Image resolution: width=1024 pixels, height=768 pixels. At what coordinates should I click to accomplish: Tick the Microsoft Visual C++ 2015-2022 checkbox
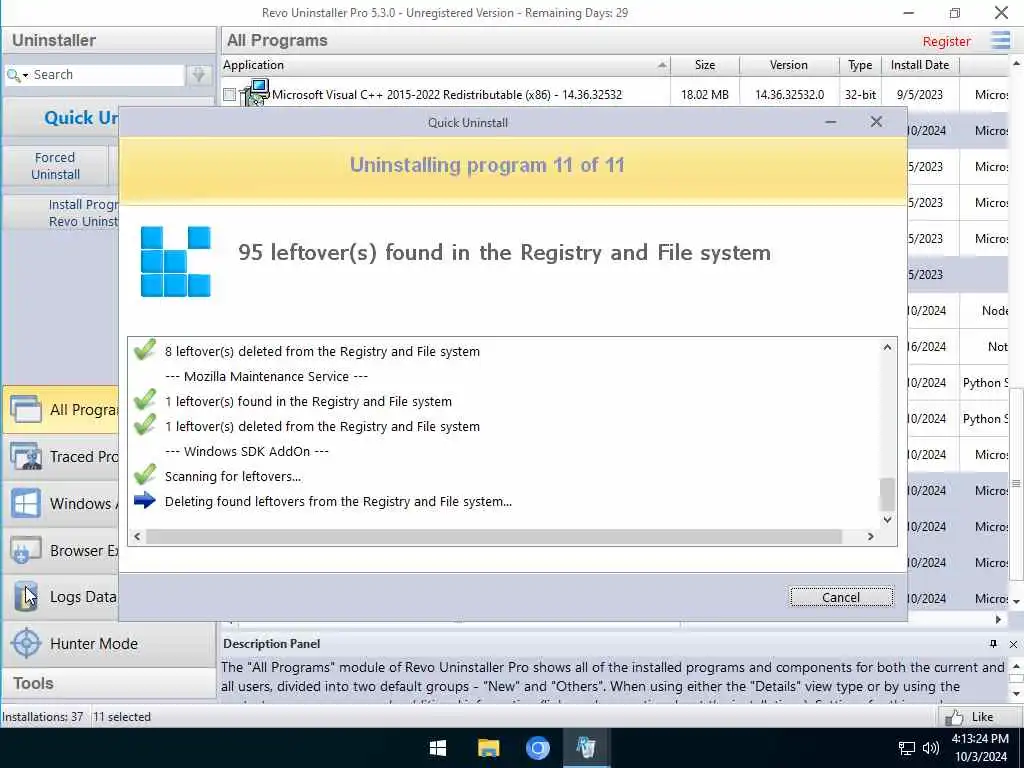tap(229, 95)
